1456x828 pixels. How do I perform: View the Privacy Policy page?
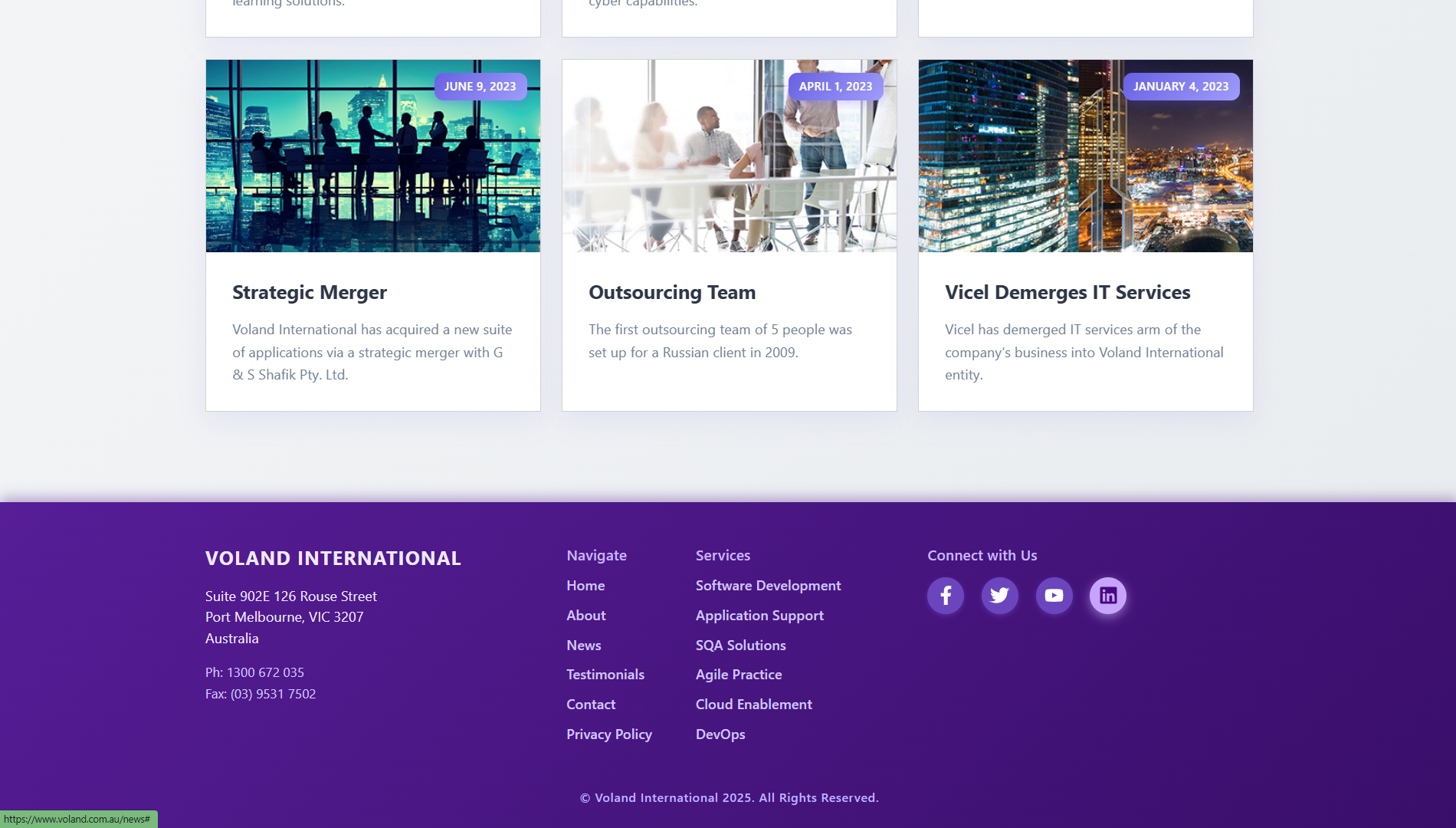609,734
